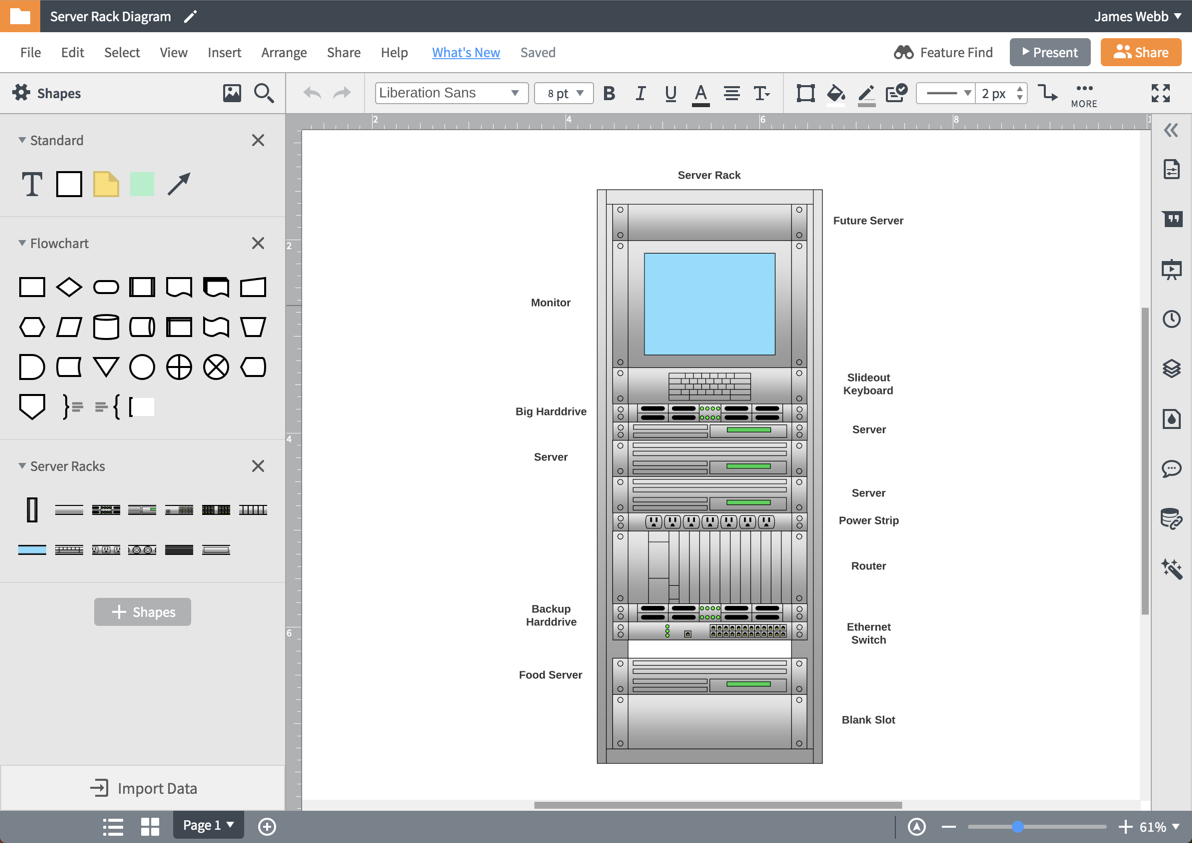This screenshot has height=843, width=1192.
Task: Adjust the zoom slider at the bottom
Action: pos(1017,826)
